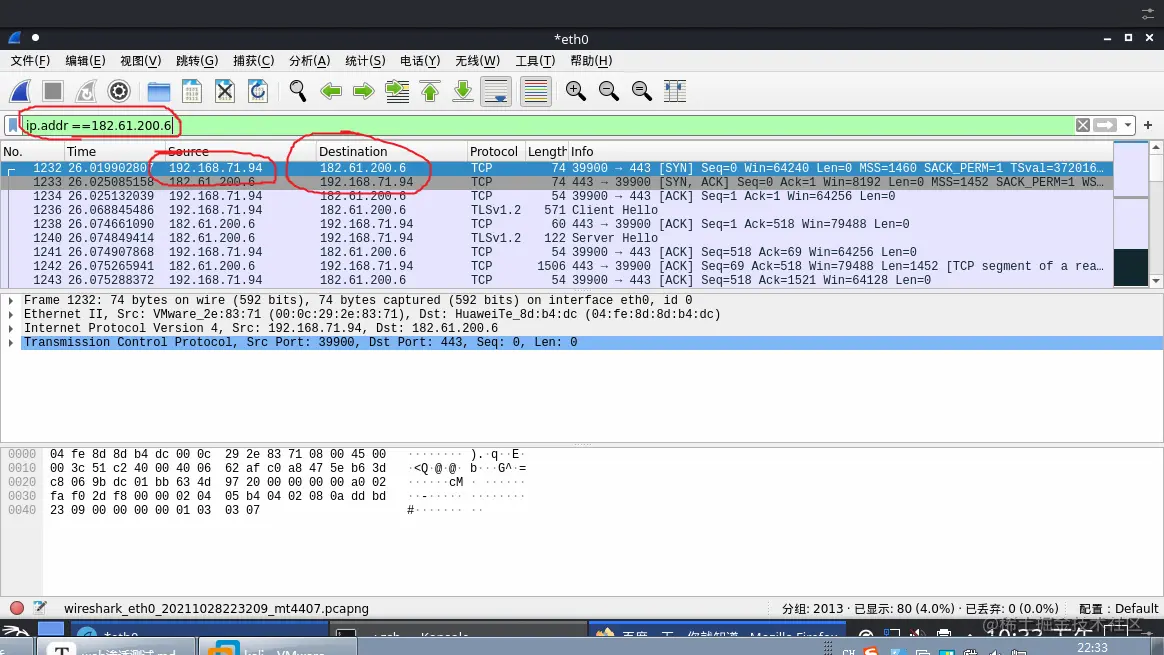The image size is (1164, 655).
Task: Zoom out packet text
Action: pos(609,91)
